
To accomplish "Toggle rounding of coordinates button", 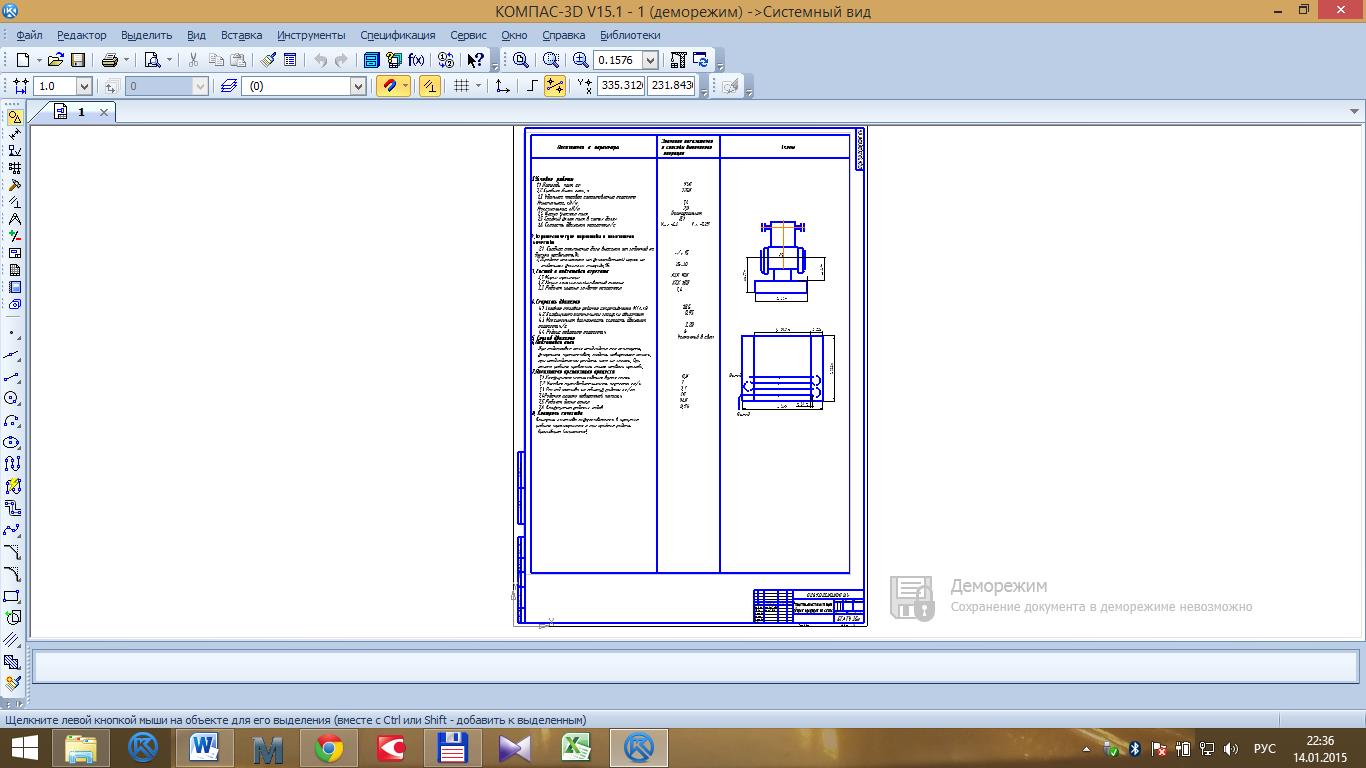I will [x=554, y=86].
